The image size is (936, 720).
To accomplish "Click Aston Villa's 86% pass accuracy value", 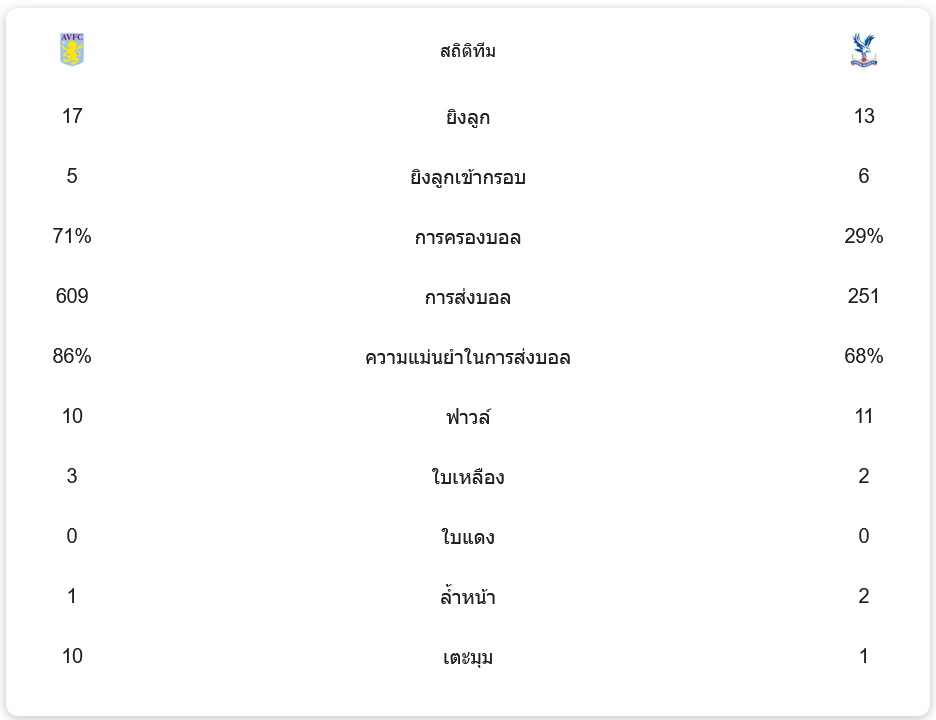I will coord(72,356).
